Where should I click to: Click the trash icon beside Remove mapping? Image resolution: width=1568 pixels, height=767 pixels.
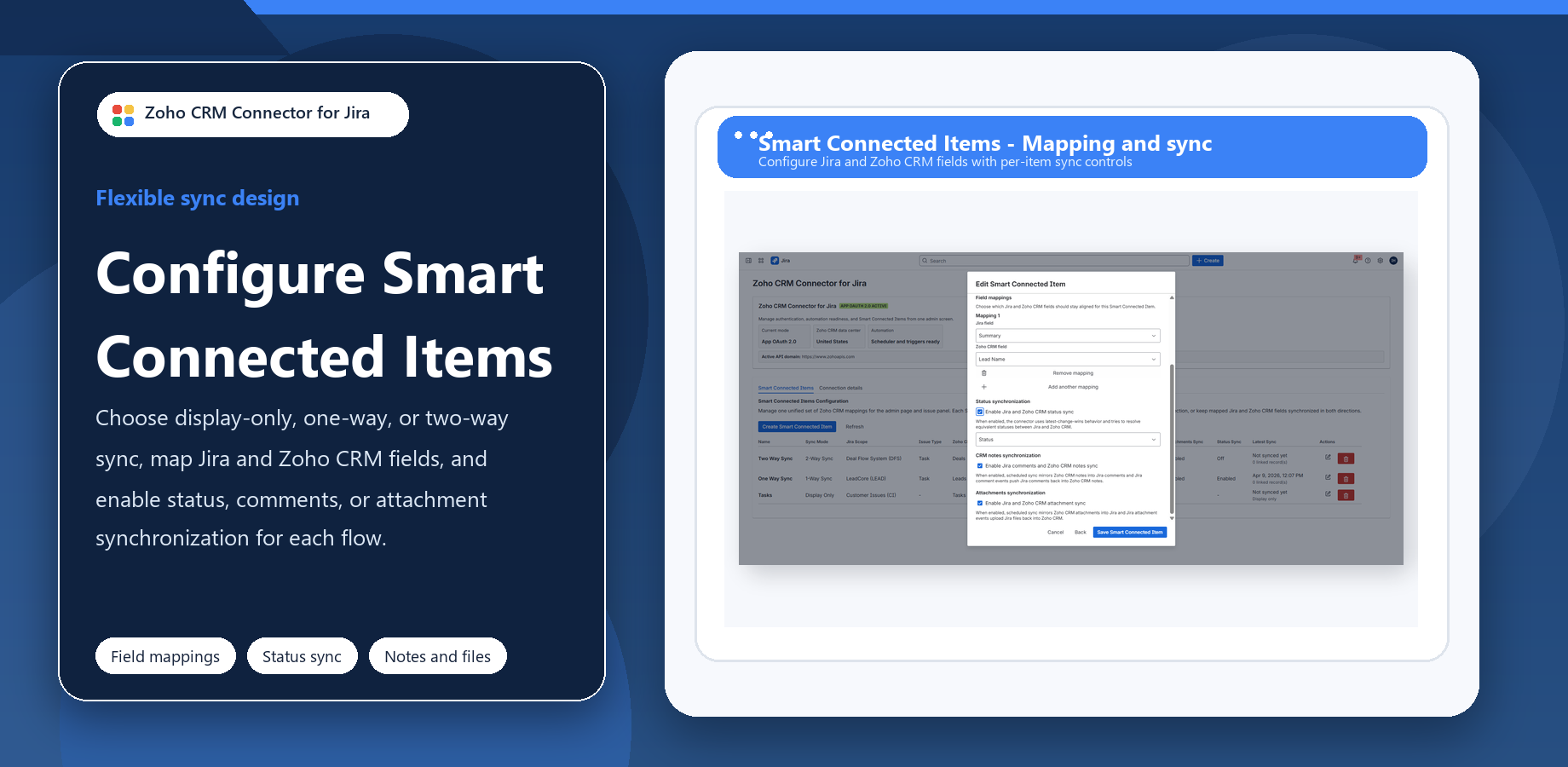pyautogui.click(x=983, y=372)
